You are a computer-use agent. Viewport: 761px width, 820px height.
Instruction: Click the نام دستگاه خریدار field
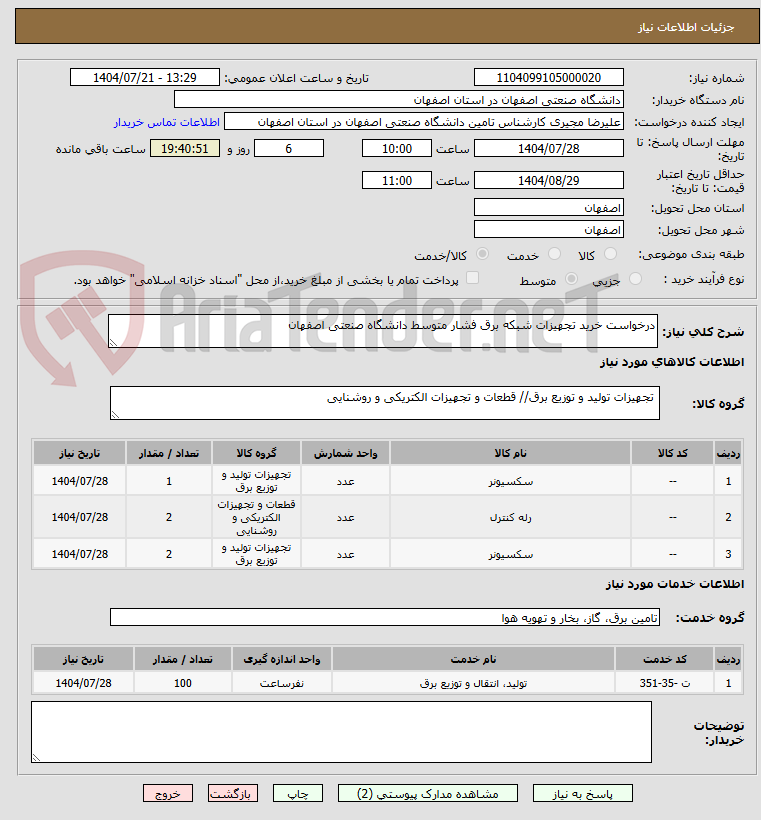399,99
